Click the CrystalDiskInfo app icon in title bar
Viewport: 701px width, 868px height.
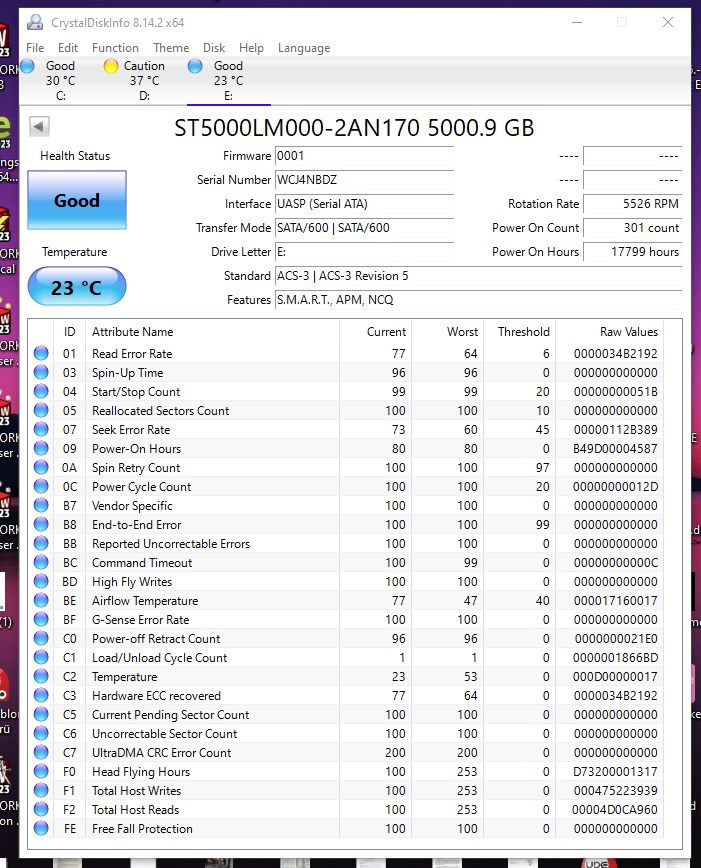35,22
